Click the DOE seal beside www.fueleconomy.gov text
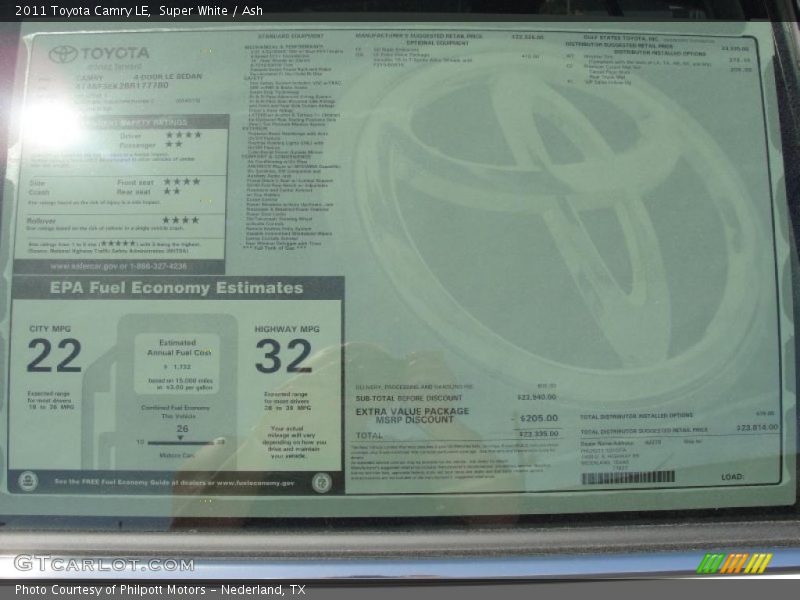Image resolution: width=800 pixels, height=600 pixels. click(x=321, y=483)
